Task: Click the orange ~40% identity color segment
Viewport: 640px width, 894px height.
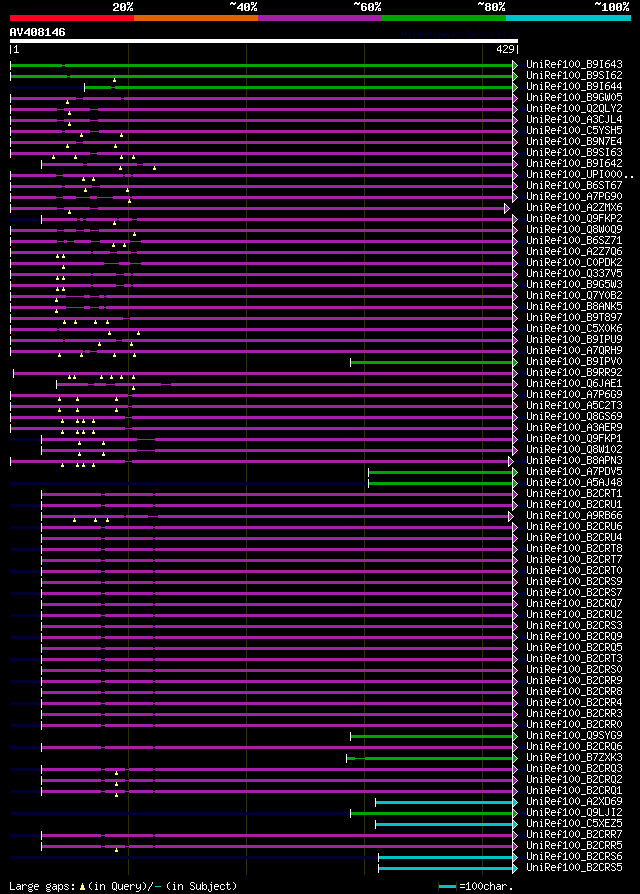Action: [196, 18]
